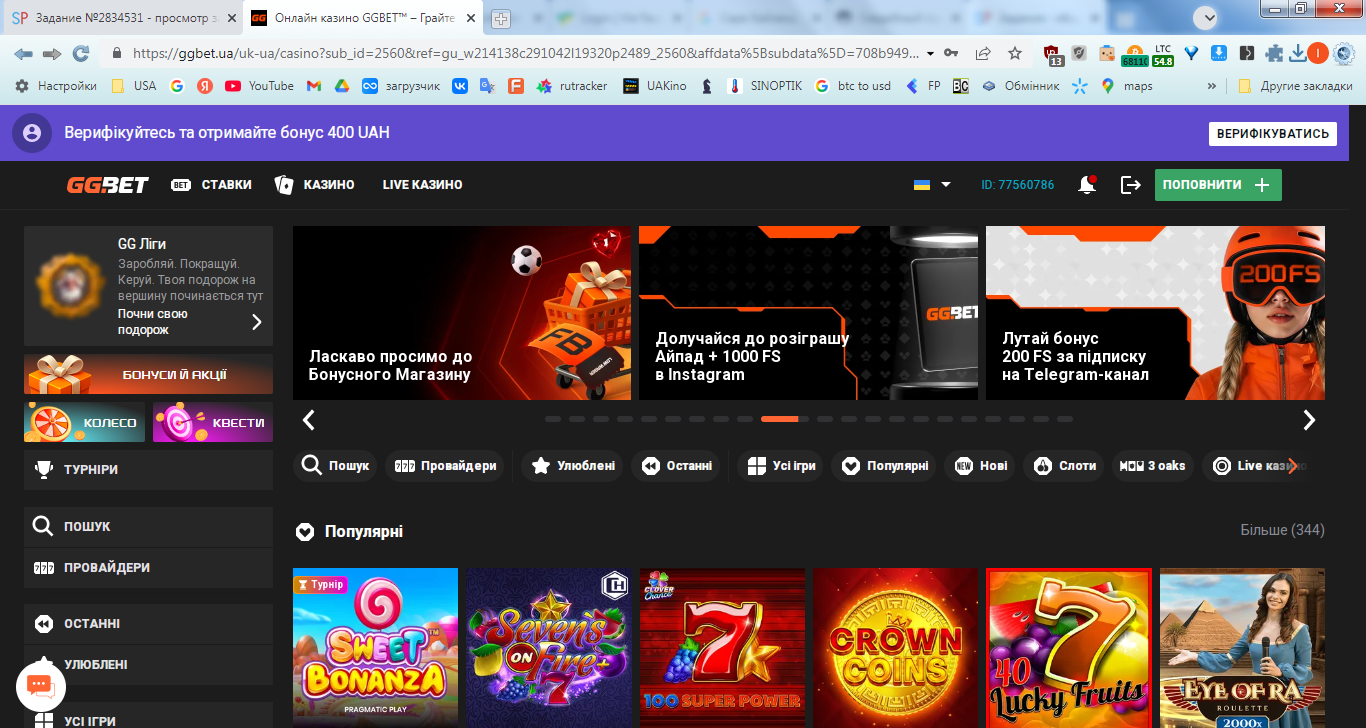Click the GGBET logo
This screenshot has height=728, width=1366.
(x=108, y=185)
